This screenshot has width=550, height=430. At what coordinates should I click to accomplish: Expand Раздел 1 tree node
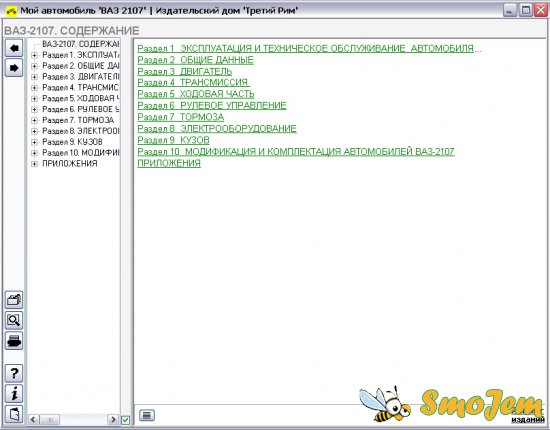click(x=34, y=55)
